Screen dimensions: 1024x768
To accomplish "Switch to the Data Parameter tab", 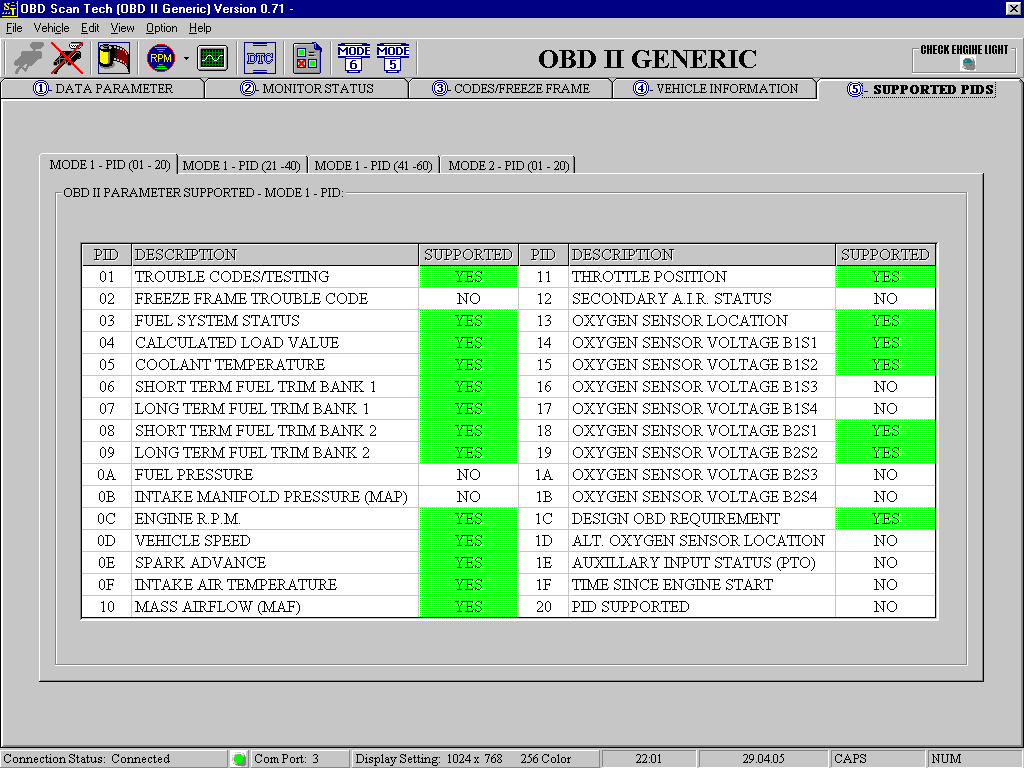I will pos(103,89).
